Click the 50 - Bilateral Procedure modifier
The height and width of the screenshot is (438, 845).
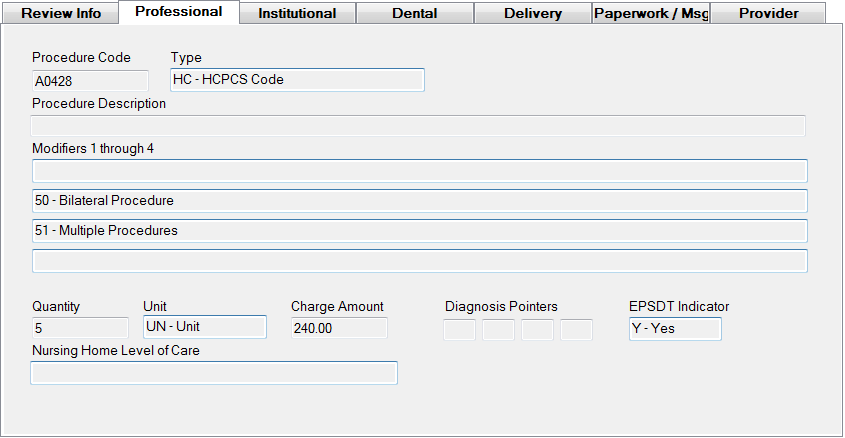coord(419,201)
